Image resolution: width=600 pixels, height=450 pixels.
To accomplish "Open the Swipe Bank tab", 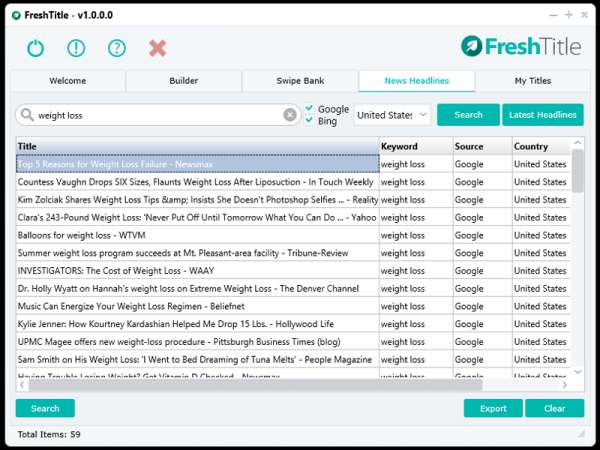I will pos(300,81).
